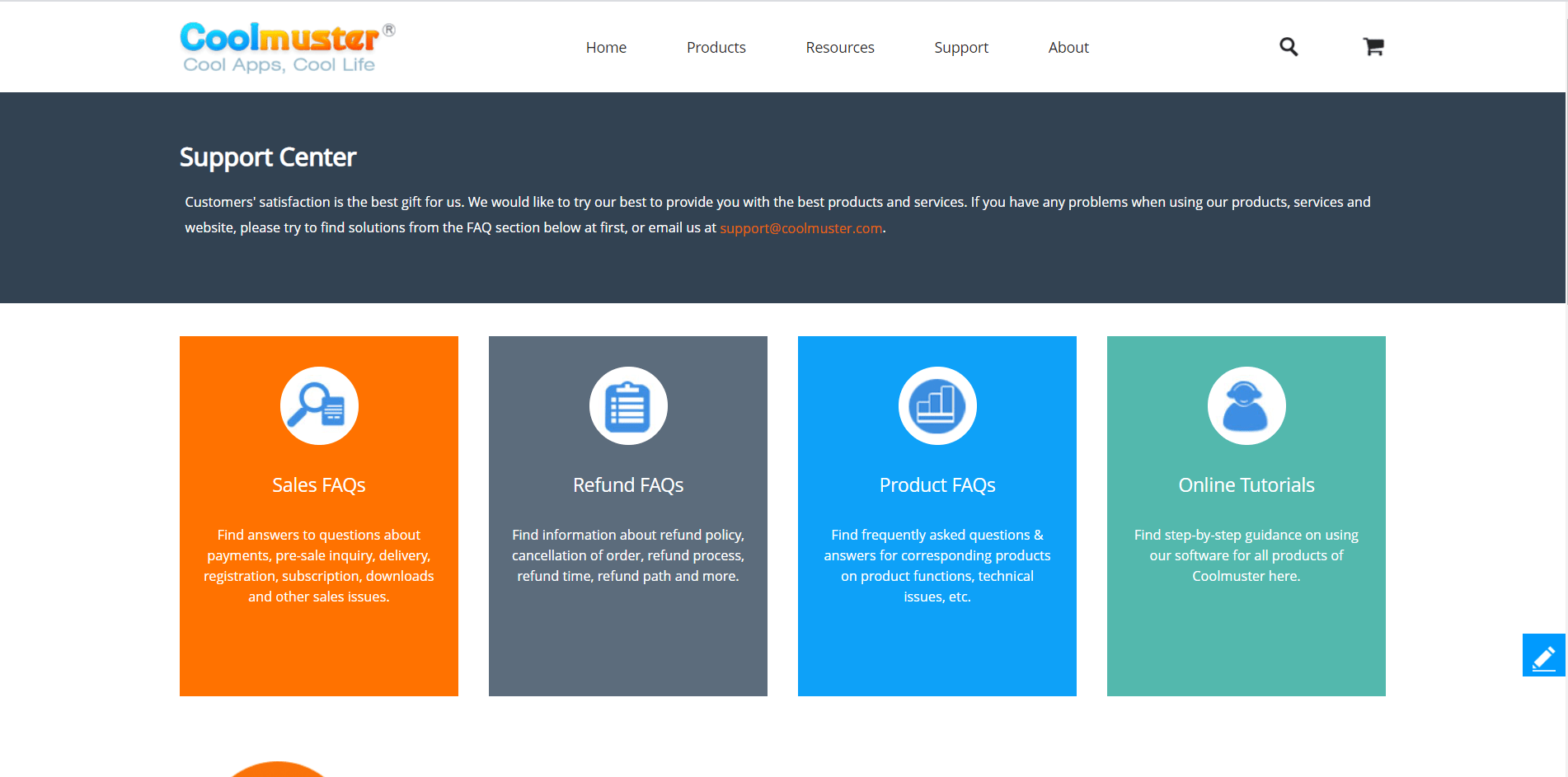
Task: Open the About menu
Action: pyautogui.click(x=1068, y=48)
